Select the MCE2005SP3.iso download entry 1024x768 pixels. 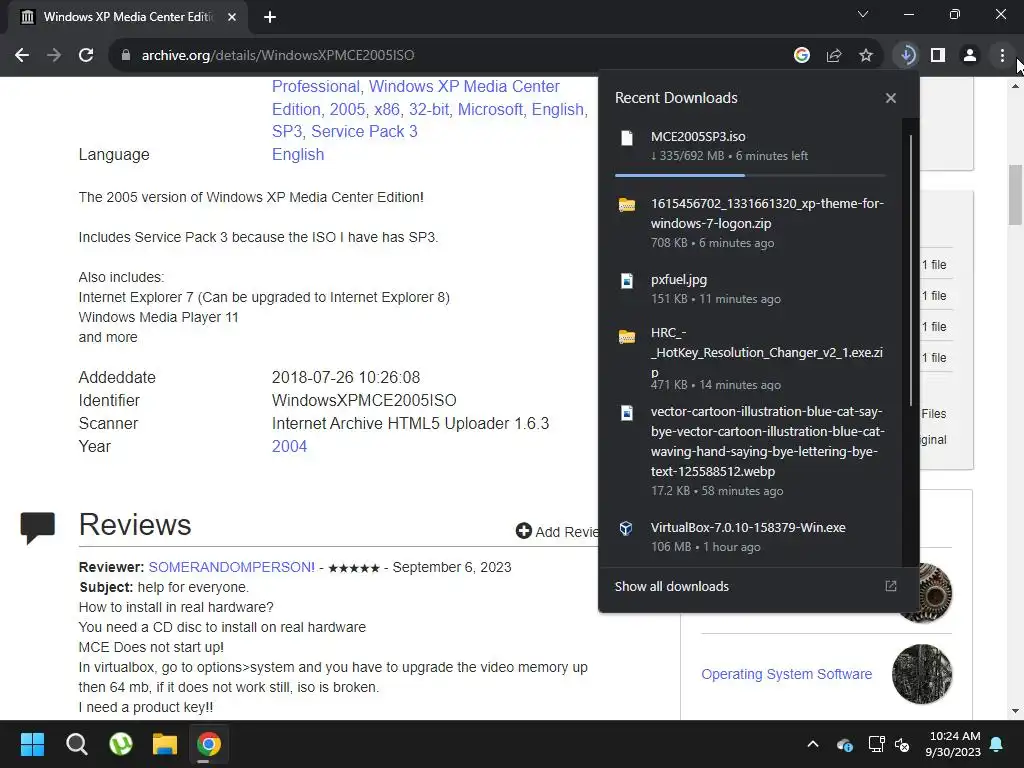click(x=750, y=146)
